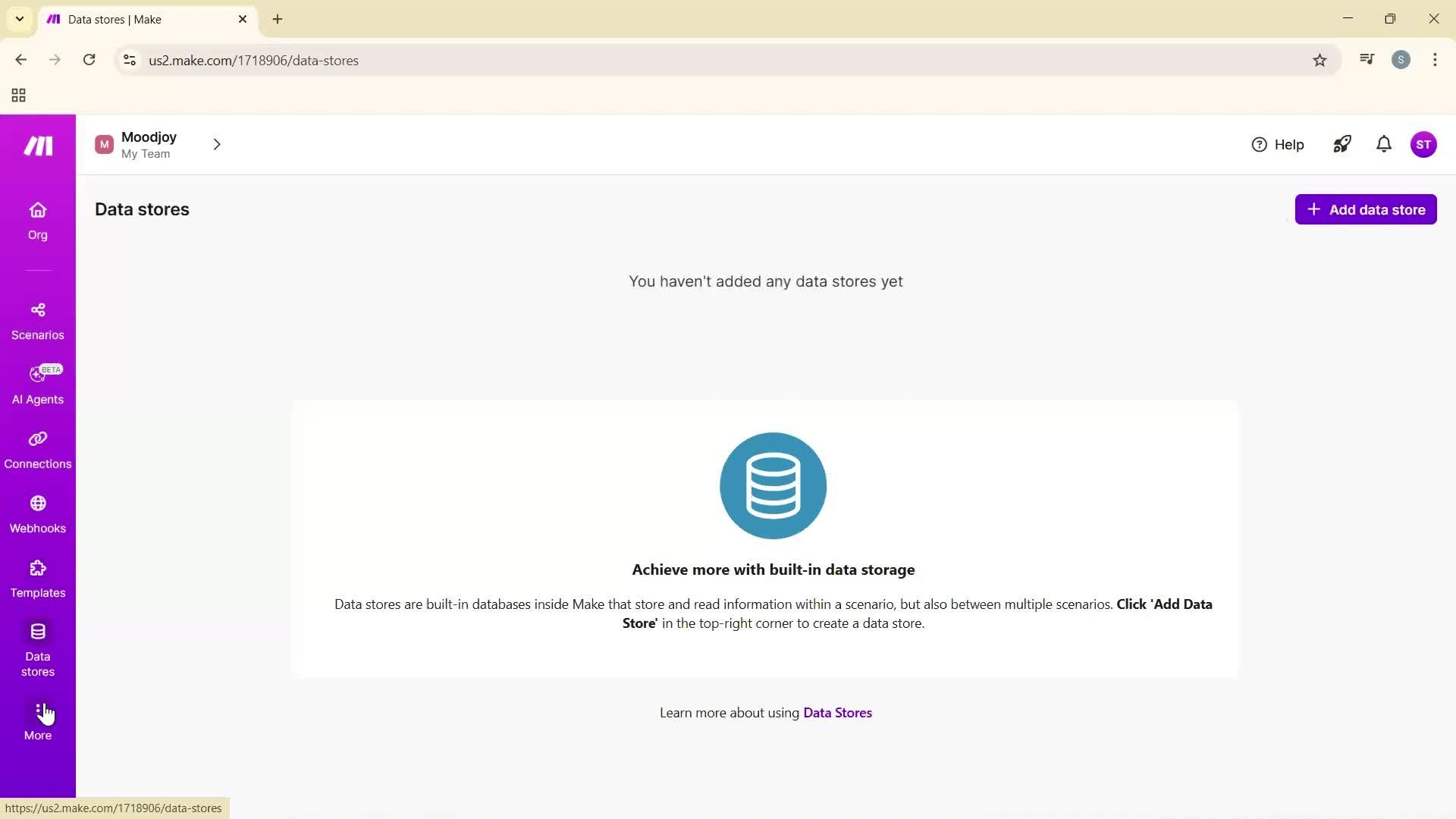1456x819 pixels.
Task: Select AI Agents from the sidebar
Action: [37, 385]
